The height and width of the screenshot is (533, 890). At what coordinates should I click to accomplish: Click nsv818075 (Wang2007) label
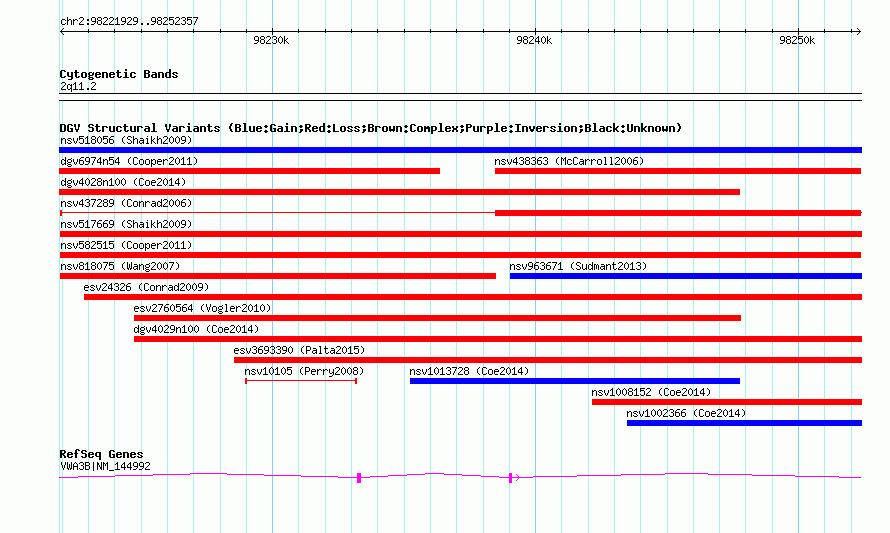point(120,266)
